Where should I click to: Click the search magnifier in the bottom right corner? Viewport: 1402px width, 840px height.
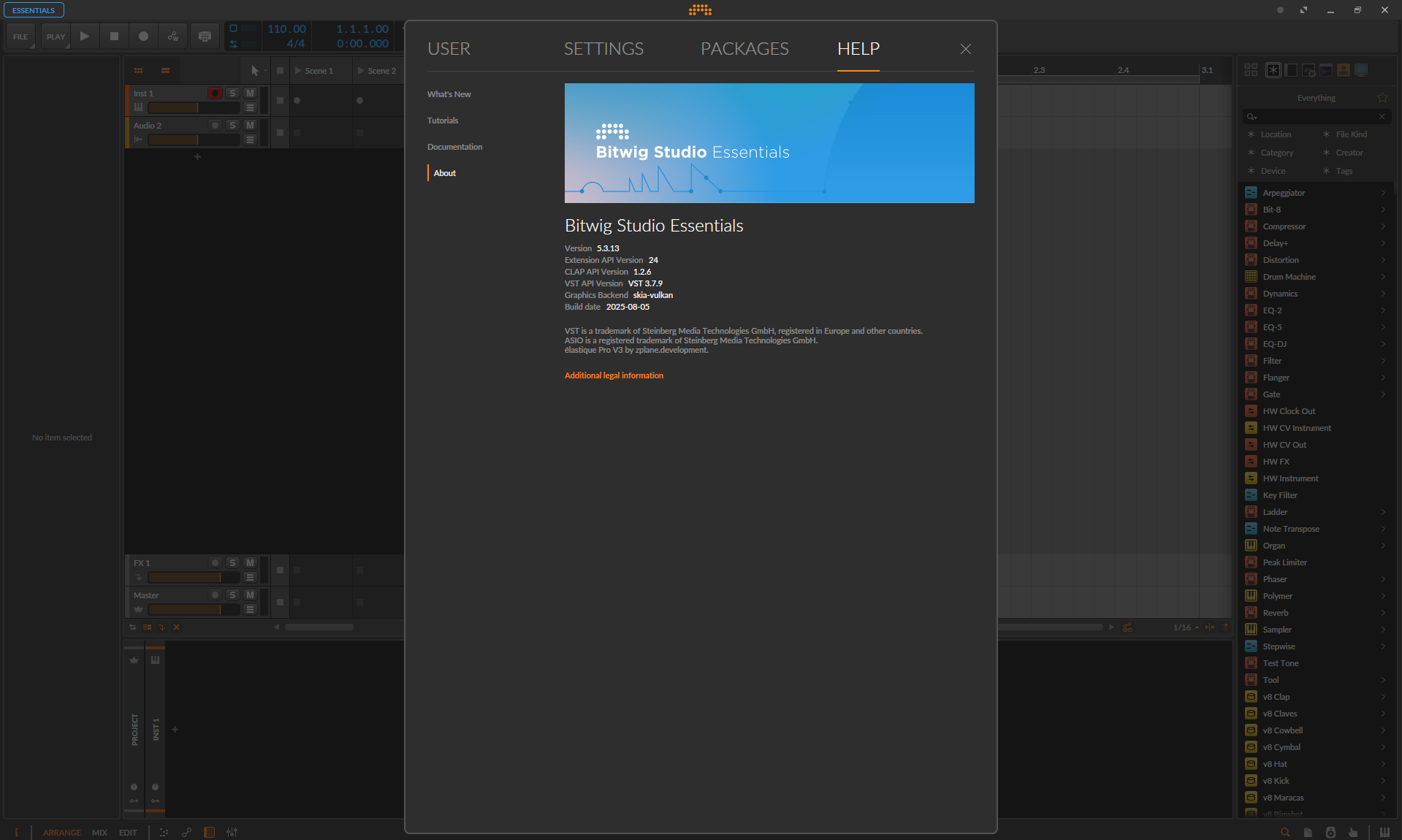[x=1286, y=832]
